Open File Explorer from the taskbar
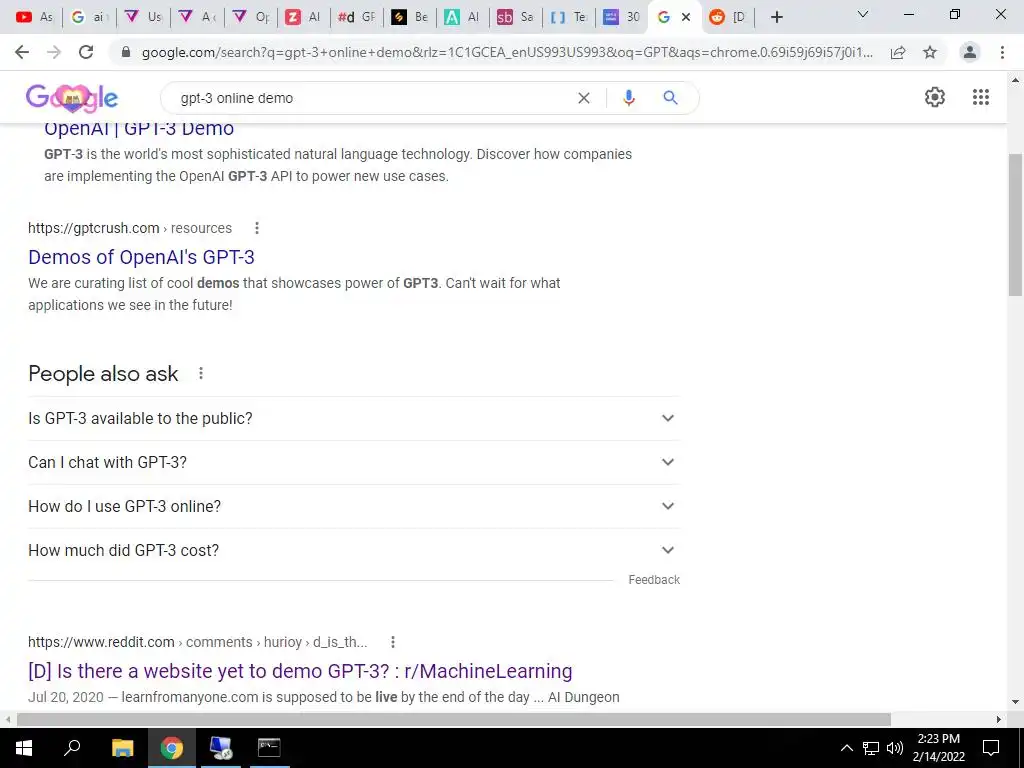This screenshot has width=1024, height=768. tap(122, 748)
